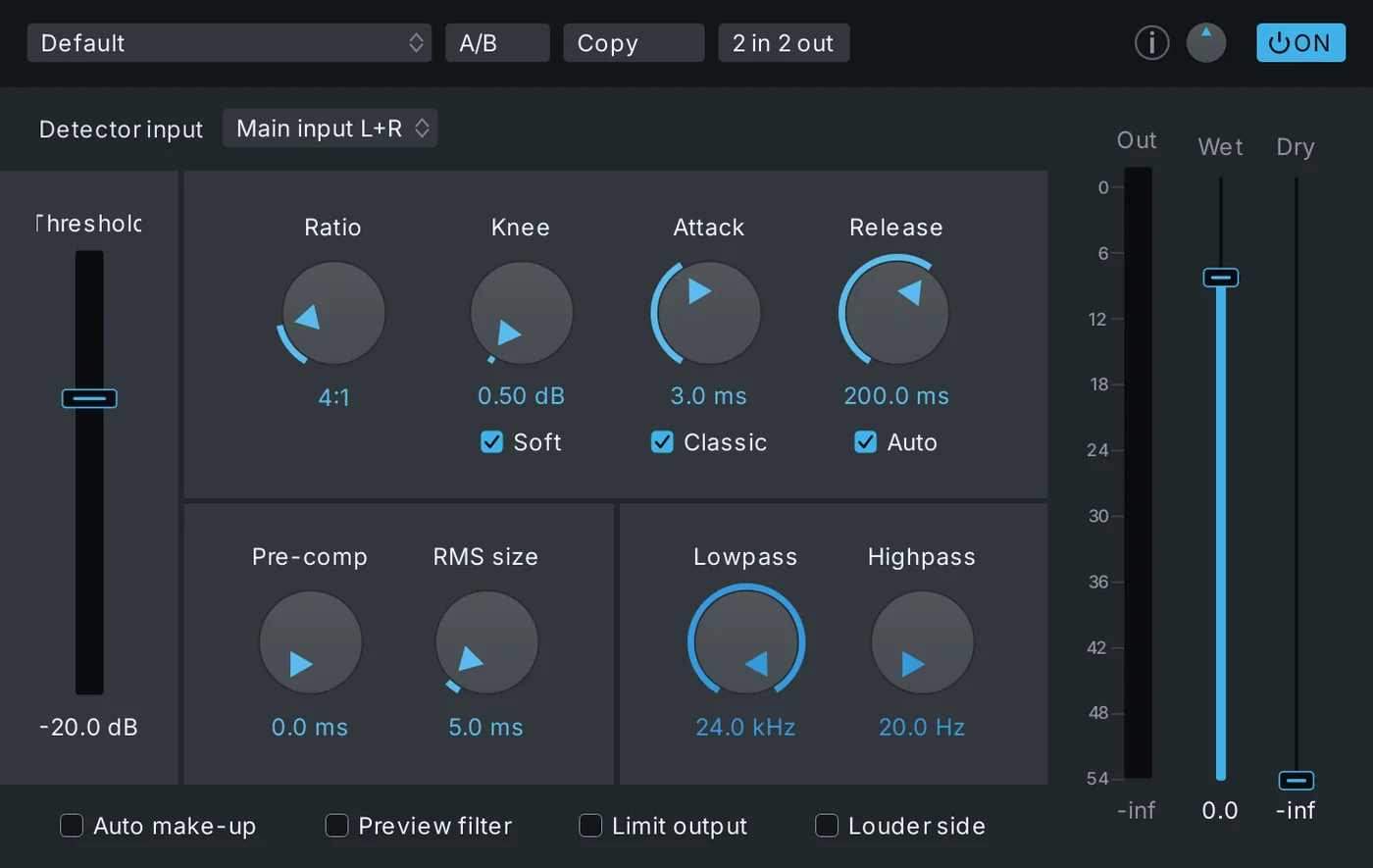Screen dimensions: 1373x868
Task: Click the Dry slider handle
Action: coord(1297,781)
